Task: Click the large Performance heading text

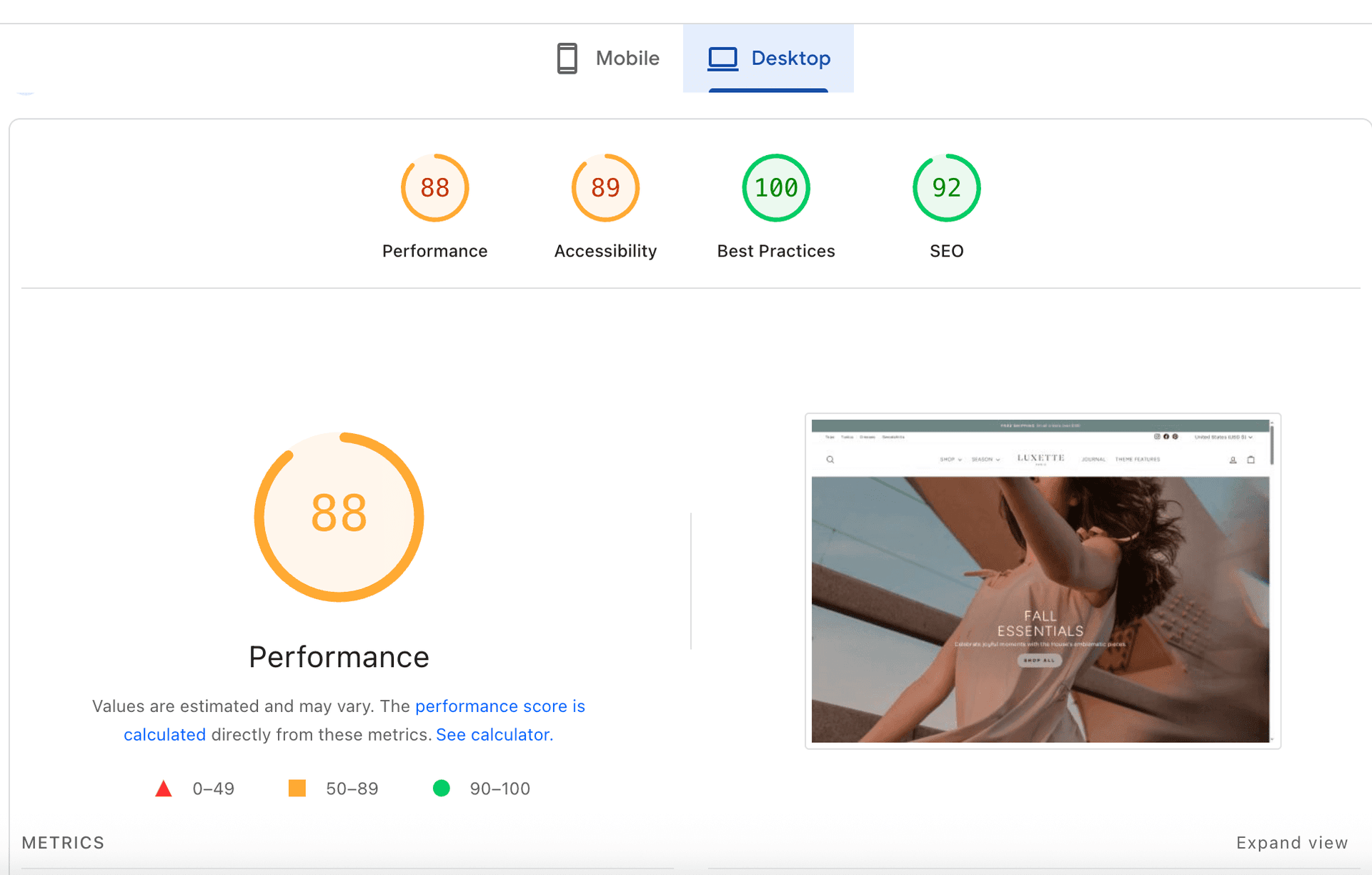Action: click(339, 657)
